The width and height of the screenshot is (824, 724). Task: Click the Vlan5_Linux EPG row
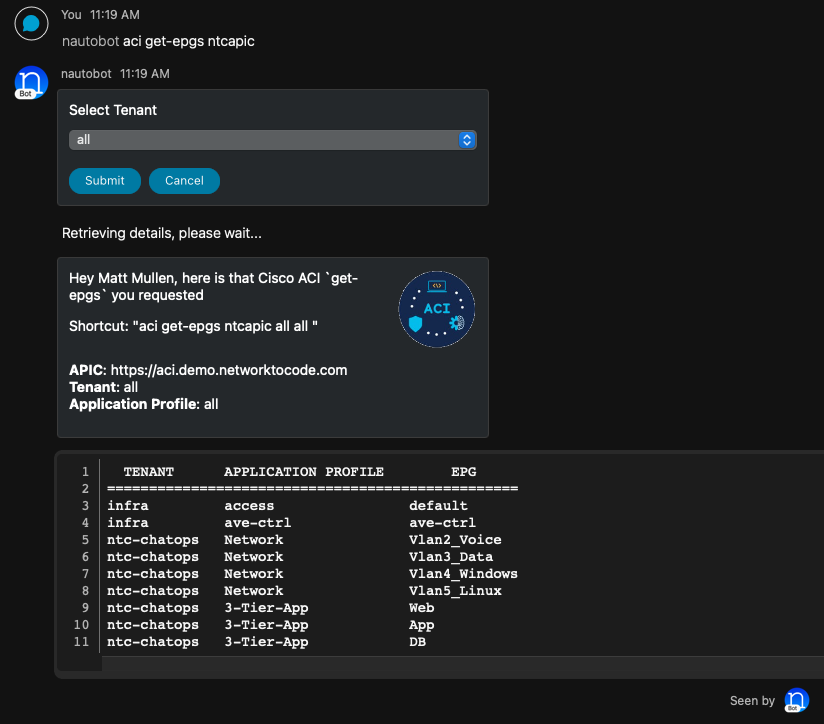pos(312,591)
